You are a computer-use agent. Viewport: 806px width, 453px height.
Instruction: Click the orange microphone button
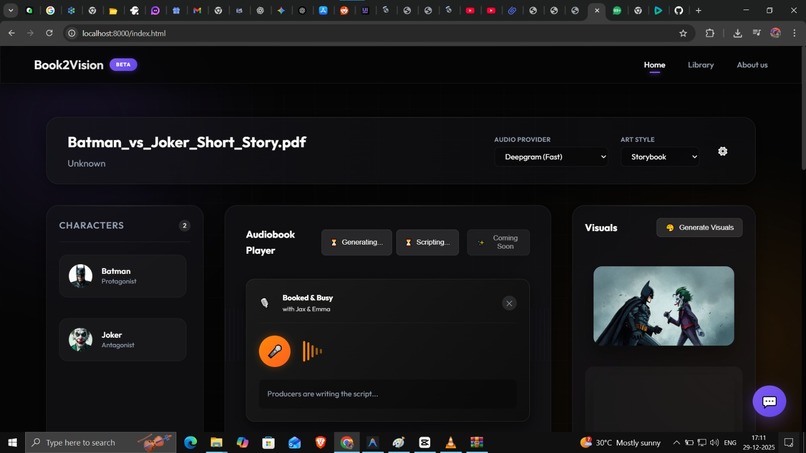pyautogui.click(x=274, y=351)
